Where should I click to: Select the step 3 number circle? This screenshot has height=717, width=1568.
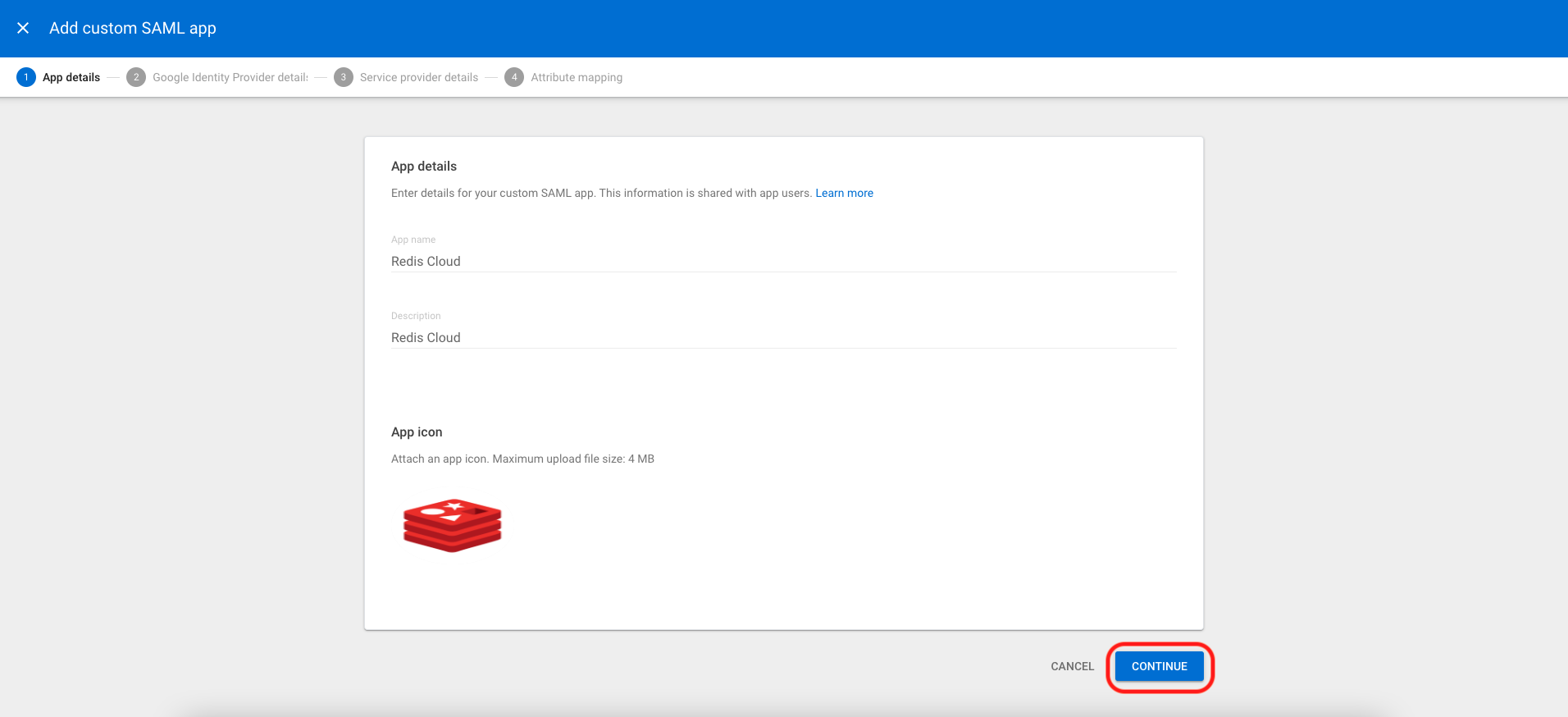click(344, 77)
